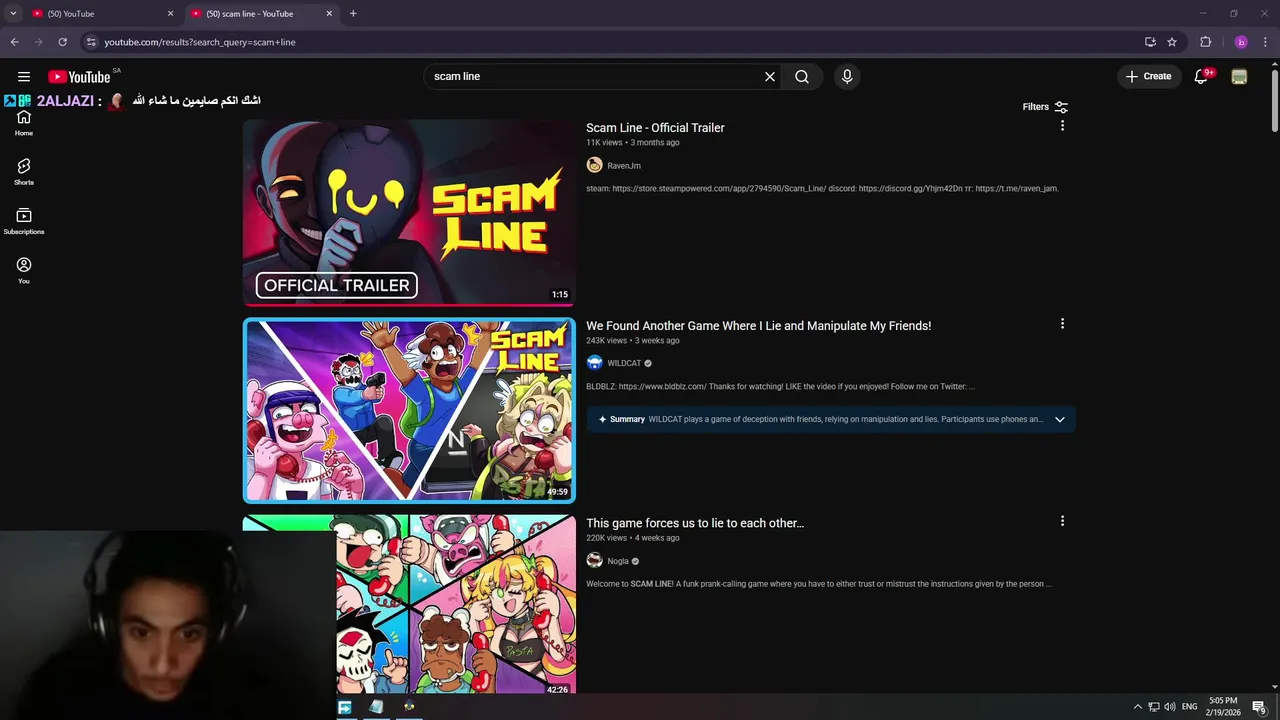Close the first YouTube tab
Image resolution: width=1280 pixels, height=720 pixels.
point(170,14)
